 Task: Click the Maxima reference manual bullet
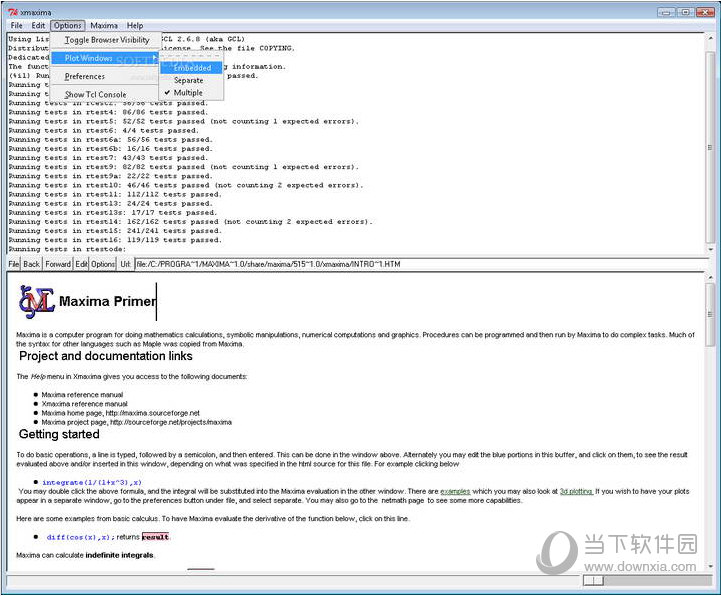click(82, 395)
